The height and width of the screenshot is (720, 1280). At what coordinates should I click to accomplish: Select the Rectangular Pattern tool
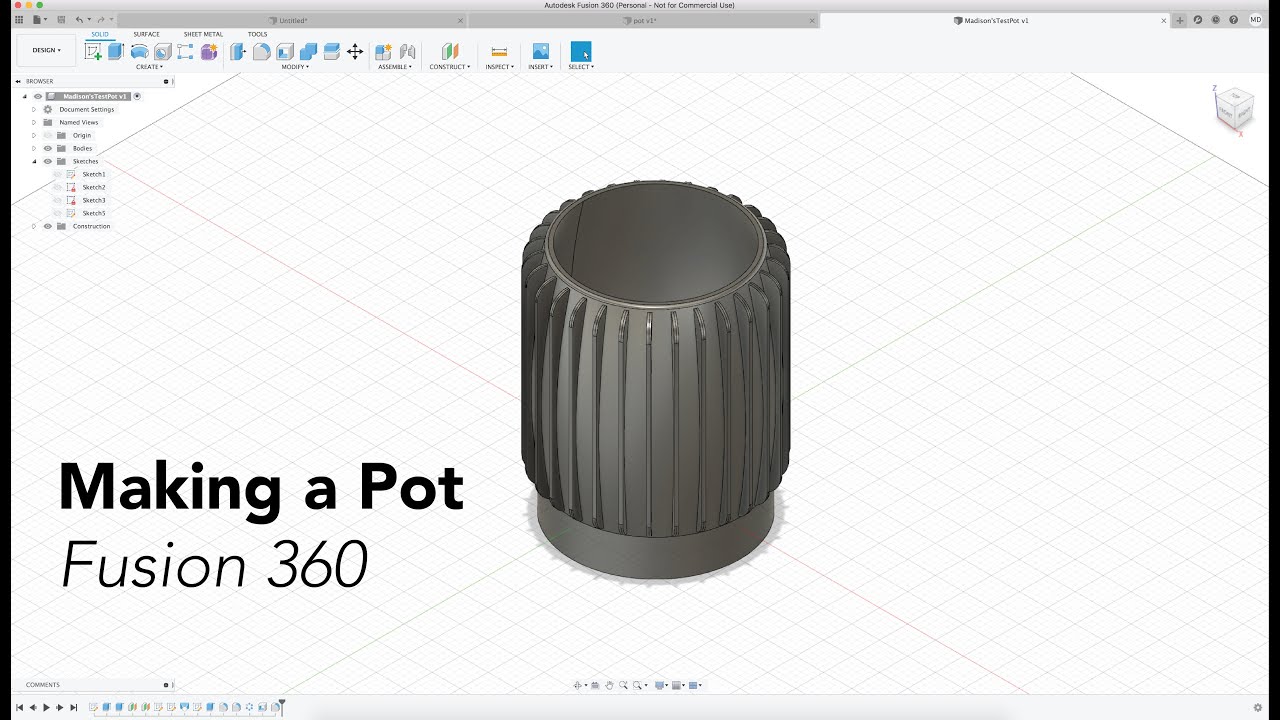point(185,52)
